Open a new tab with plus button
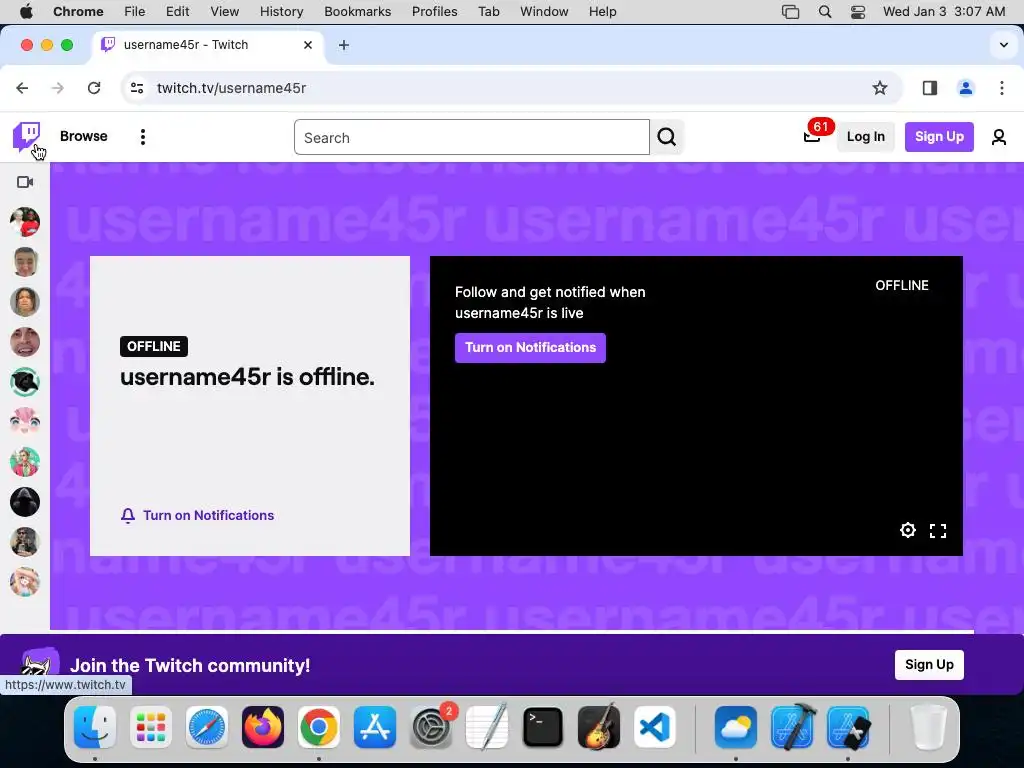Viewport: 1024px width, 768px height. [x=344, y=45]
